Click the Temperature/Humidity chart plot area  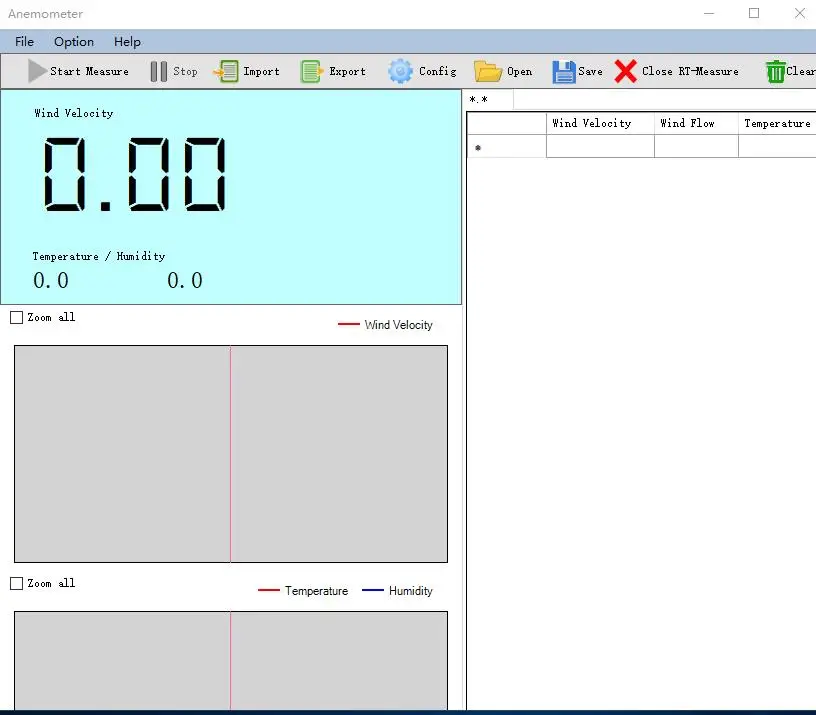point(231,660)
